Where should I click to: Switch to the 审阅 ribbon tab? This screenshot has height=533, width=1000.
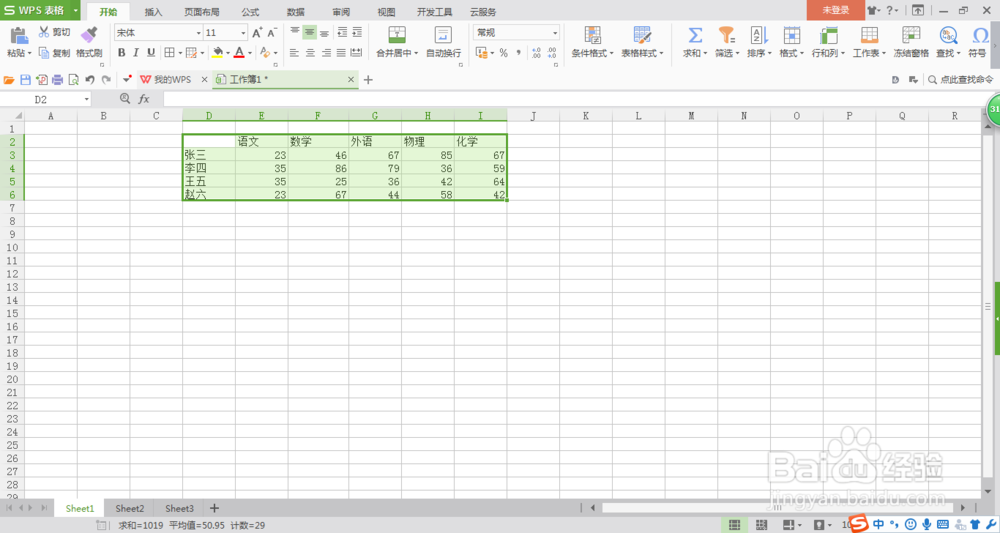click(341, 11)
